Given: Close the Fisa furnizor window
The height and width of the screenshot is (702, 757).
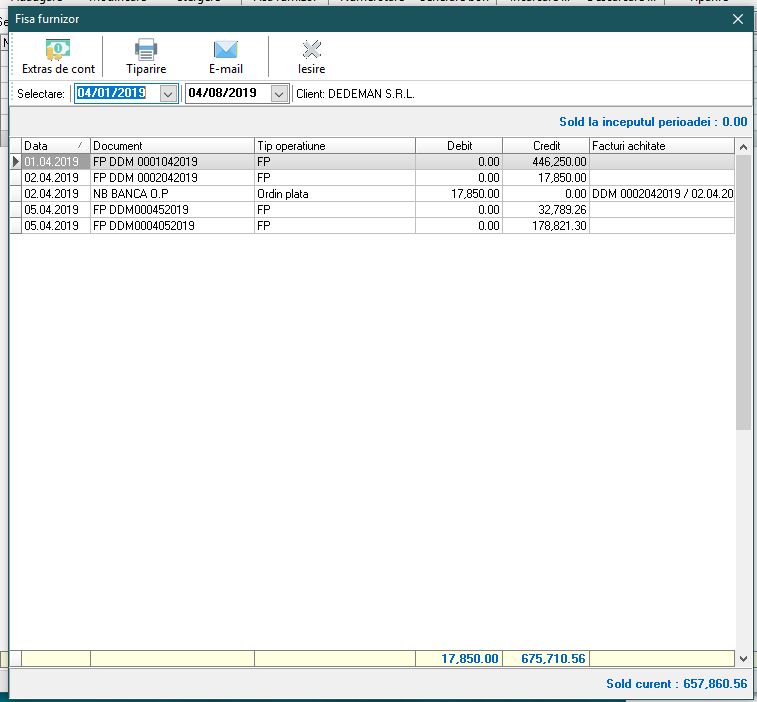Looking at the screenshot, I should click(x=738, y=19).
